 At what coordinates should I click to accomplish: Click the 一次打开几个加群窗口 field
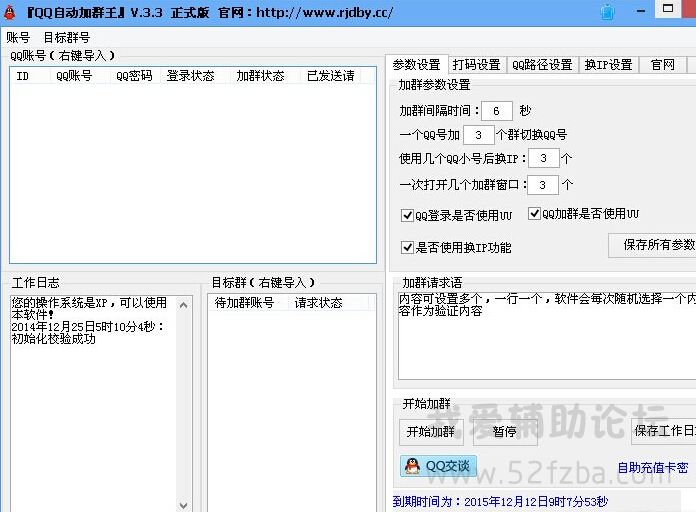pos(542,185)
